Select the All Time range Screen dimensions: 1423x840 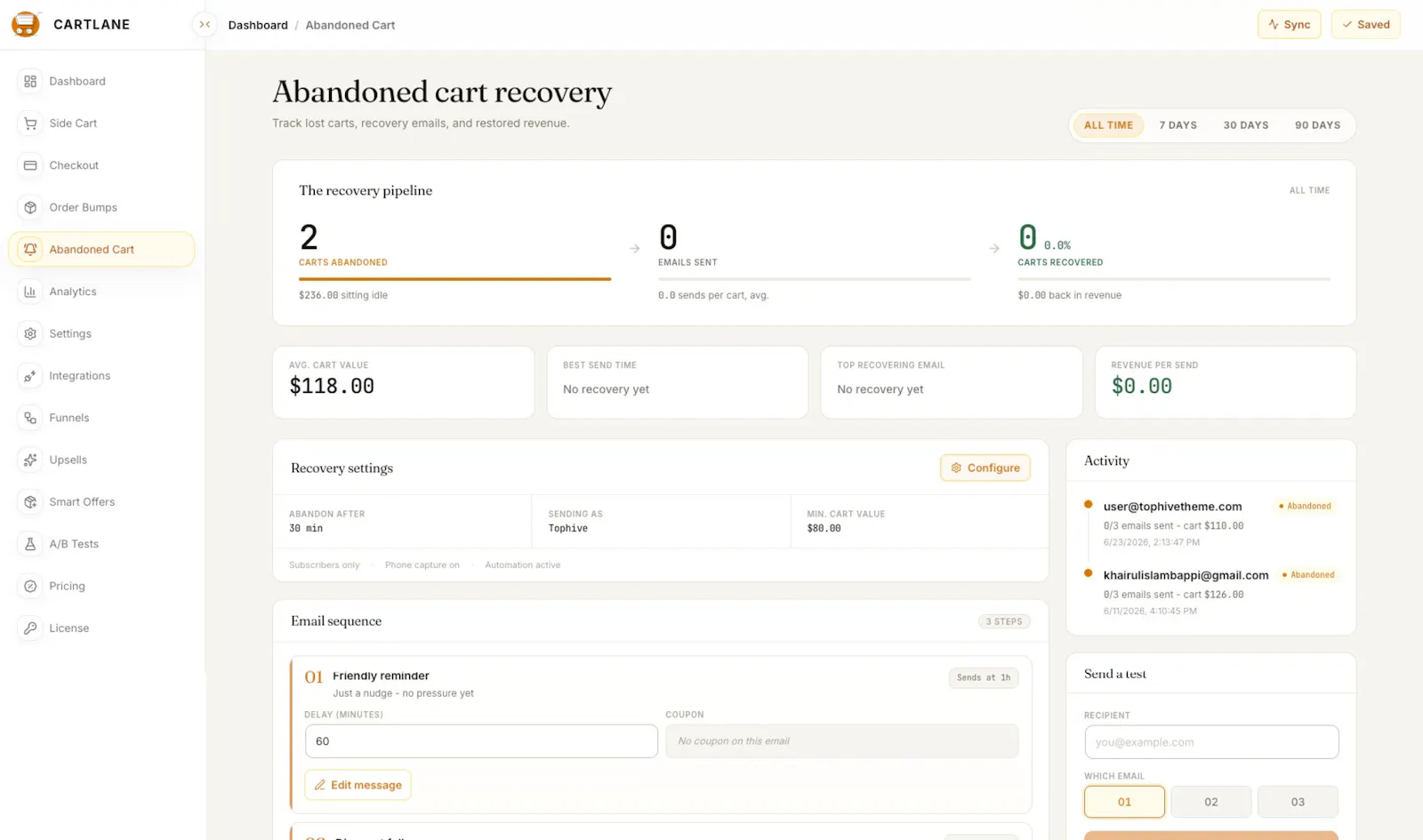click(1108, 125)
